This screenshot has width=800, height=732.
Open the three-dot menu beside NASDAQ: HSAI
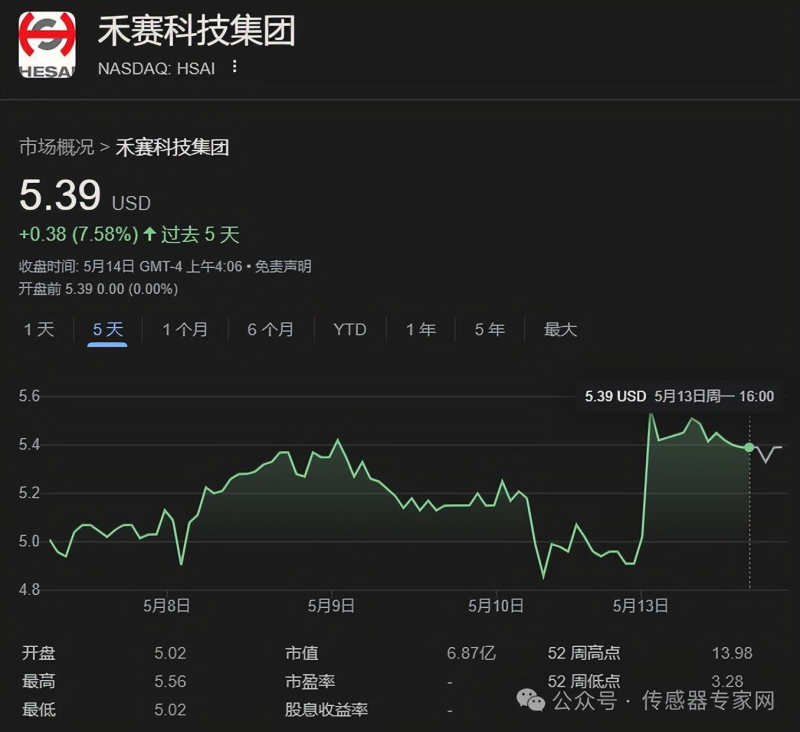point(234,66)
